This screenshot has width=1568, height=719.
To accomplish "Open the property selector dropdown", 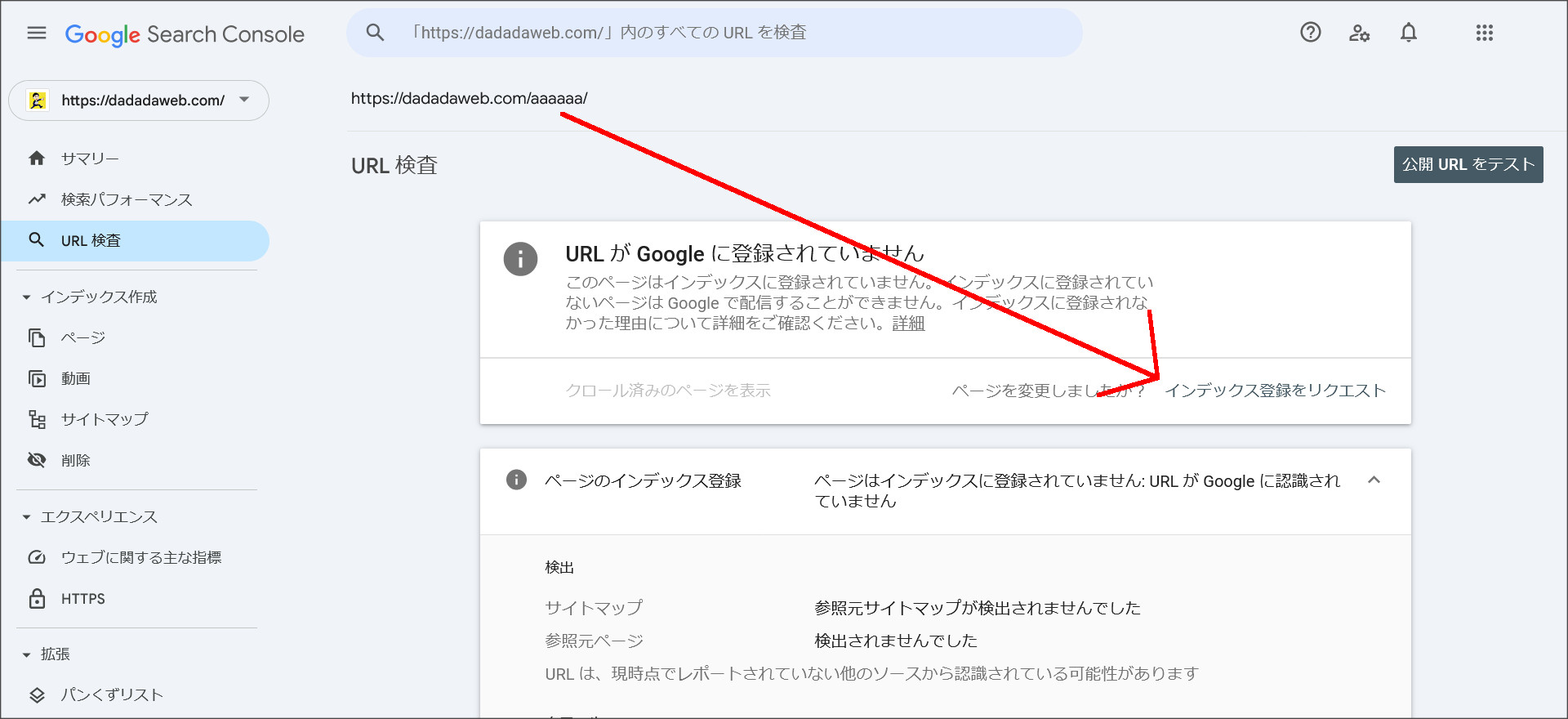I will [139, 100].
